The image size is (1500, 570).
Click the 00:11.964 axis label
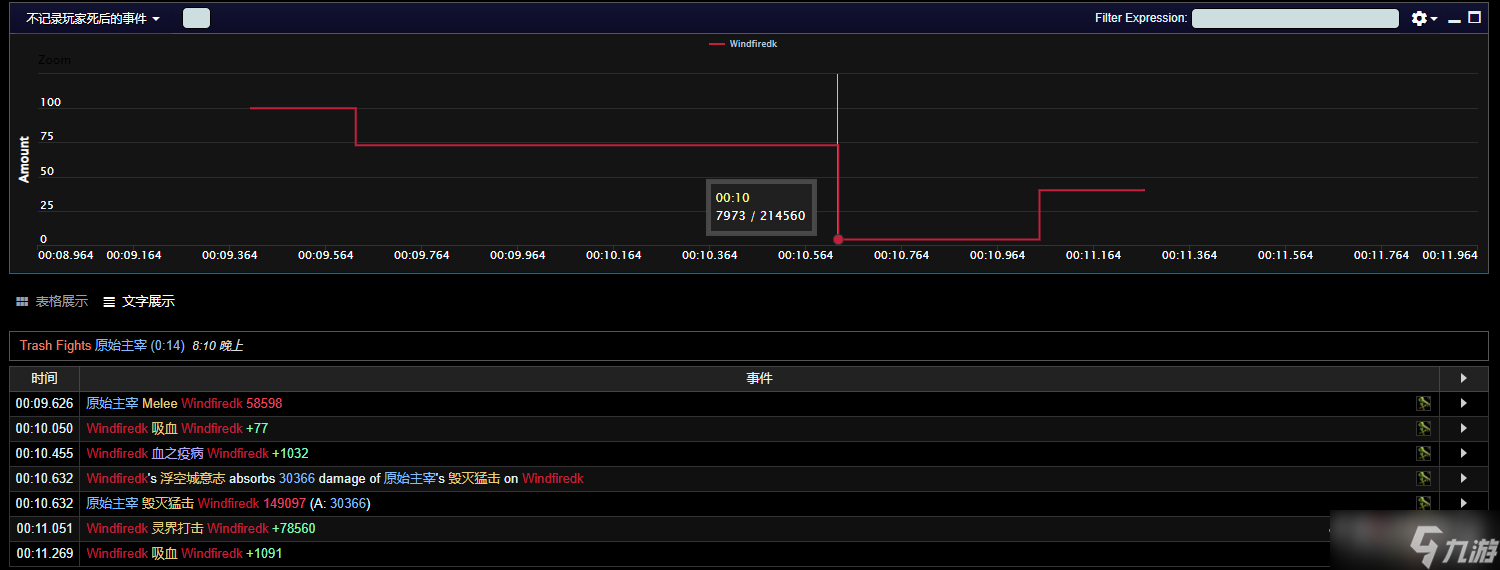(1450, 255)
